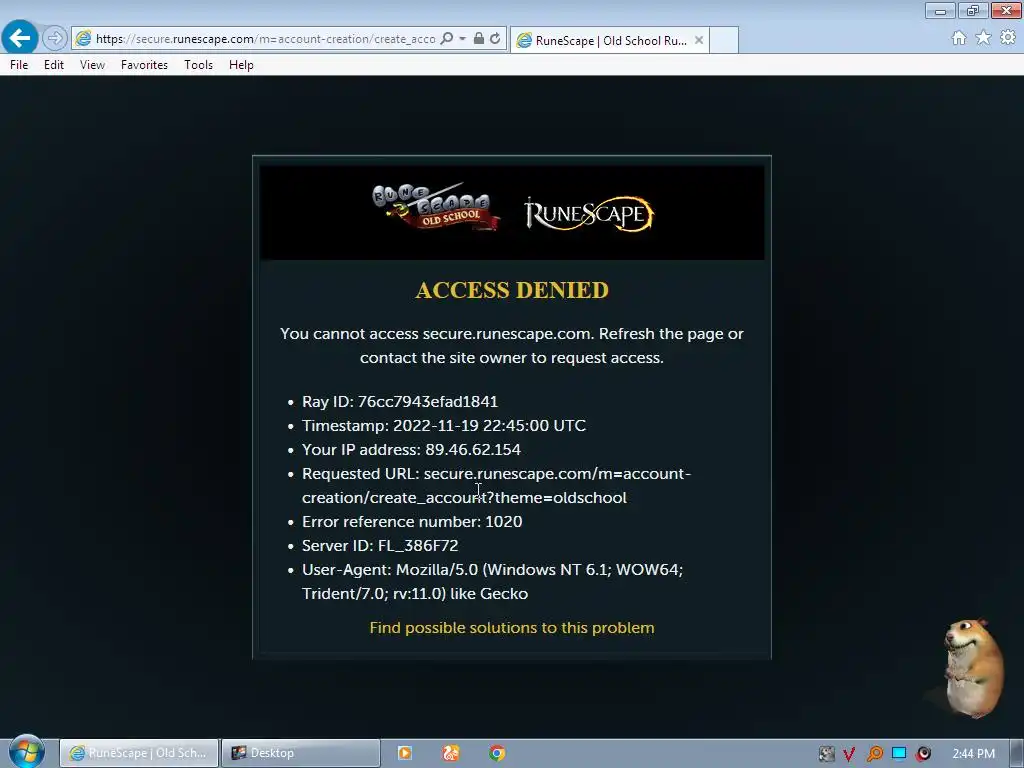Click the ACCESS DENIED heading
1024x768 pixels.
pyautogui.click(x=512, y=290)
